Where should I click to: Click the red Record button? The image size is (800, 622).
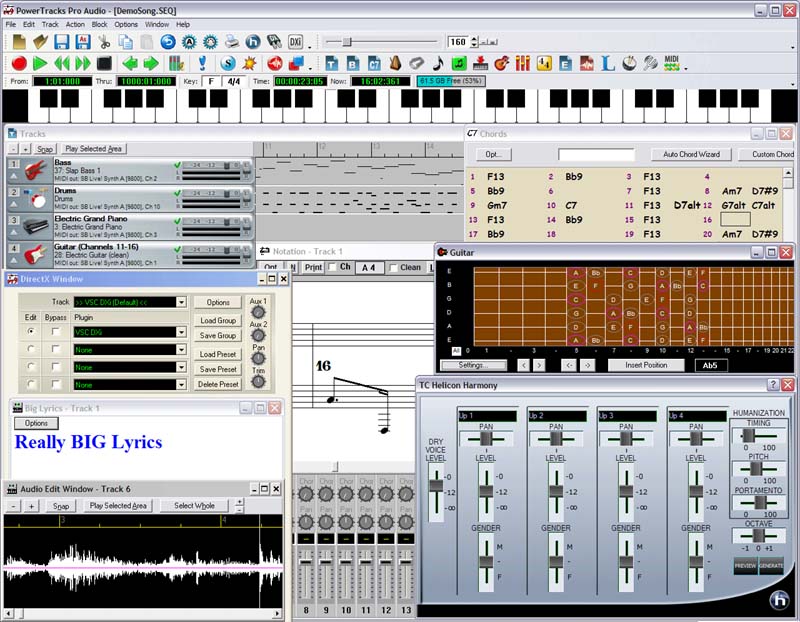19,64
